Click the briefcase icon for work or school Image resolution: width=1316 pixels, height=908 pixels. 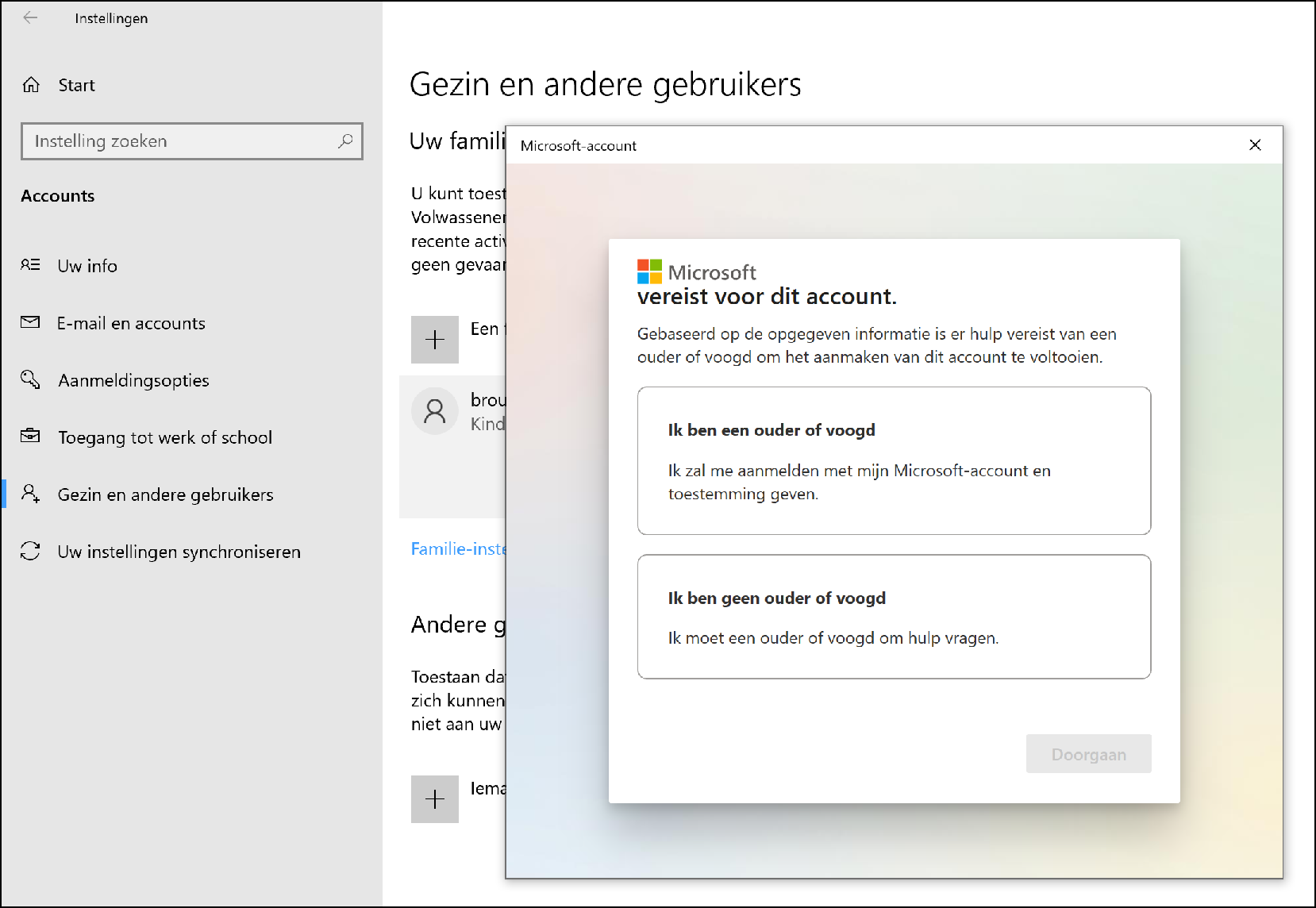[x=30, y=436]
